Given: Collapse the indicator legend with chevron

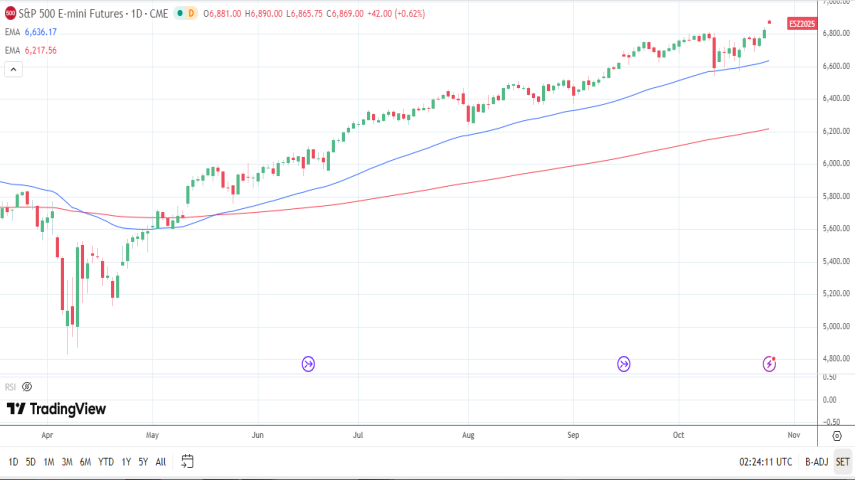Looking at the screenshot, I should tap(14, 69).
